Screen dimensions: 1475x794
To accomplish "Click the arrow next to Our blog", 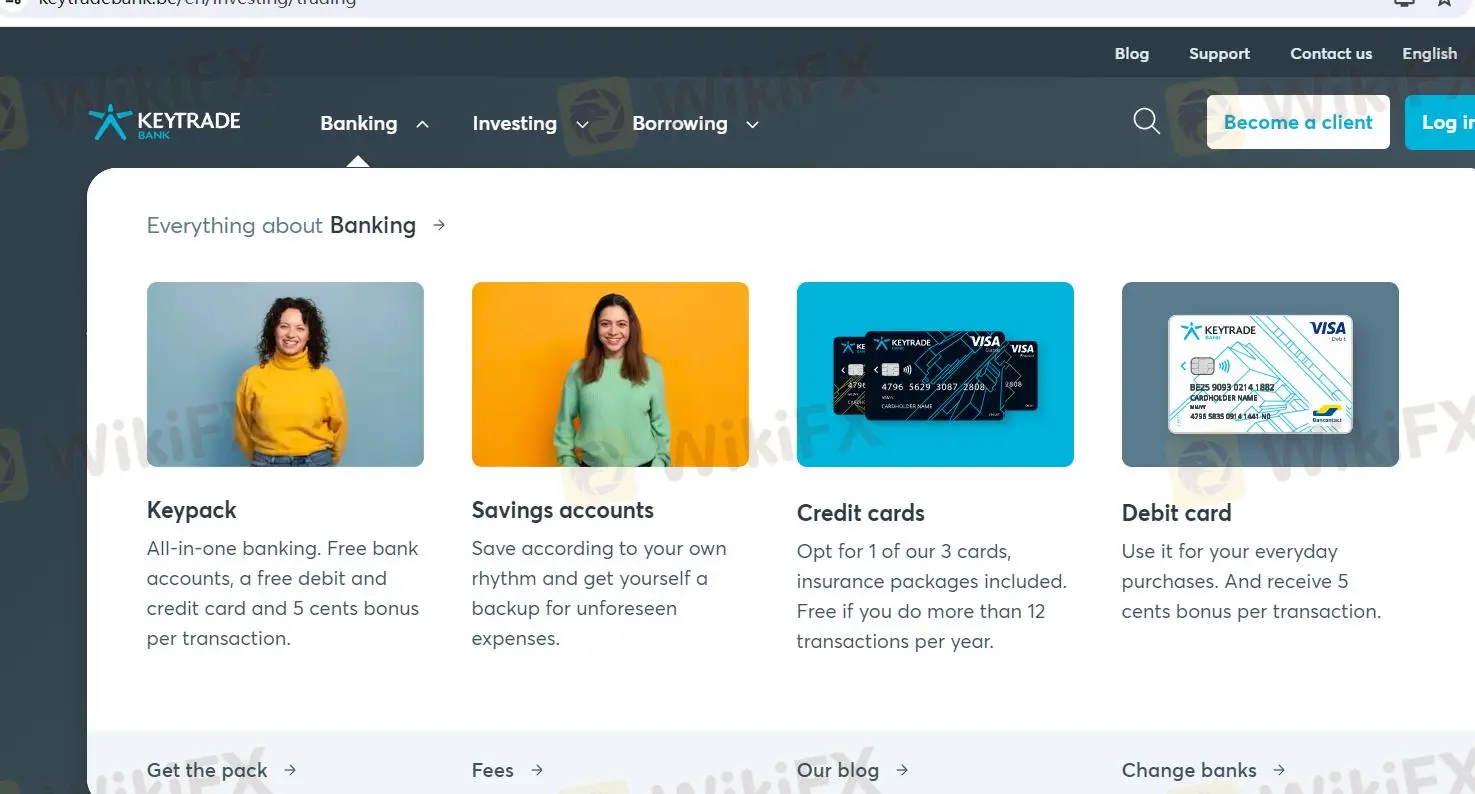I will 902,770.
